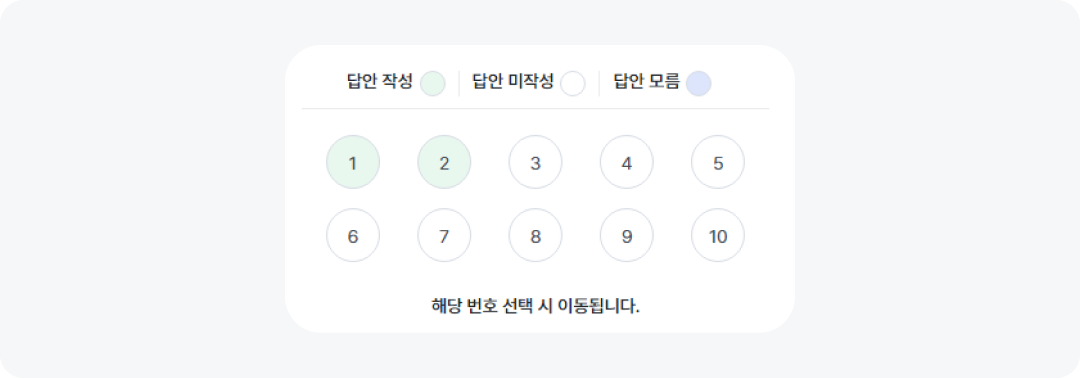This screenshot has width=1080, height=378.
Task: Click the question 8 circle
Action: tap(535, 235)
